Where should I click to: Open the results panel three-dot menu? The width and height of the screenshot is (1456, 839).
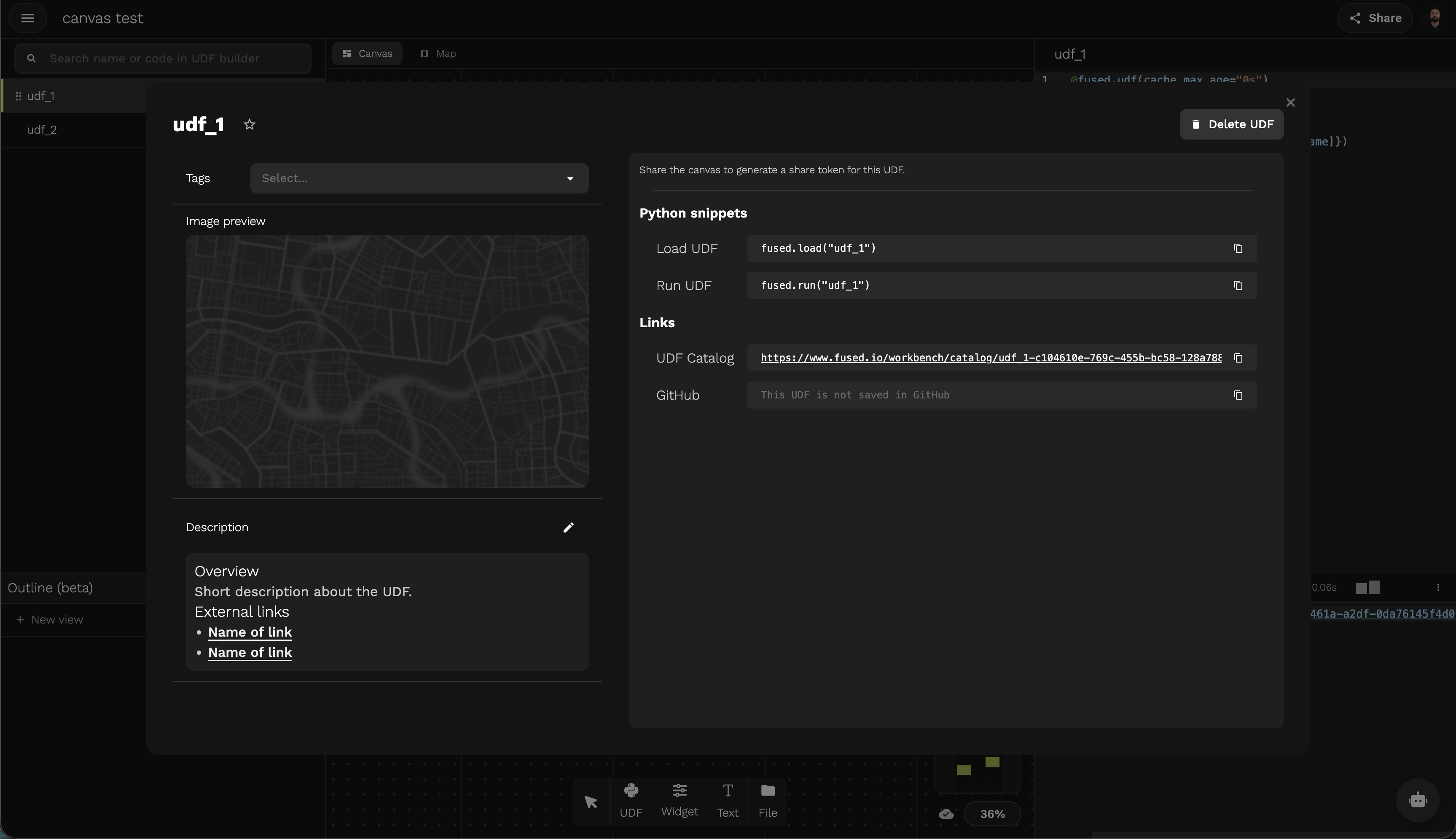point(1438,588)
